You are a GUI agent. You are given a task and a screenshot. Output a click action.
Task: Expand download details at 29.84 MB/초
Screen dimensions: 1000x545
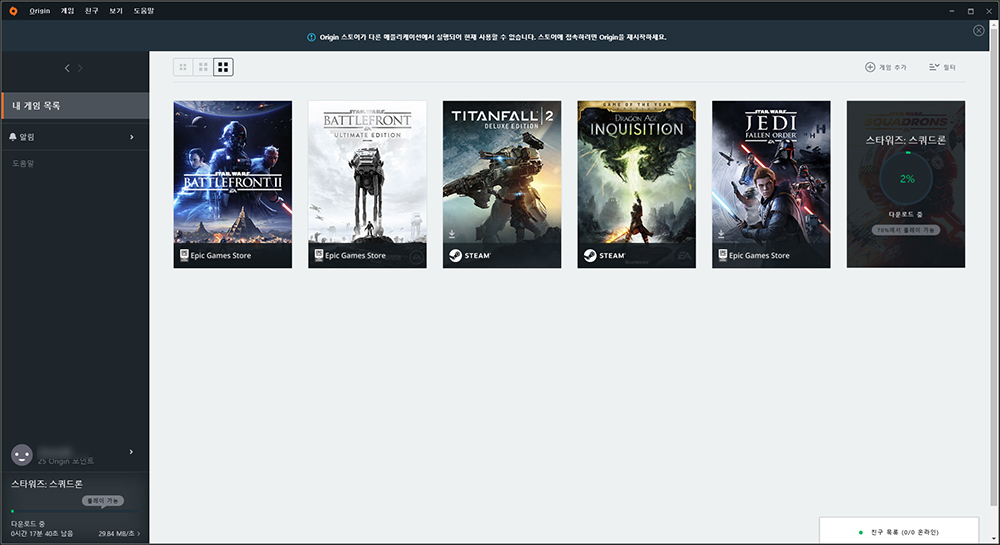pos(120,534)
